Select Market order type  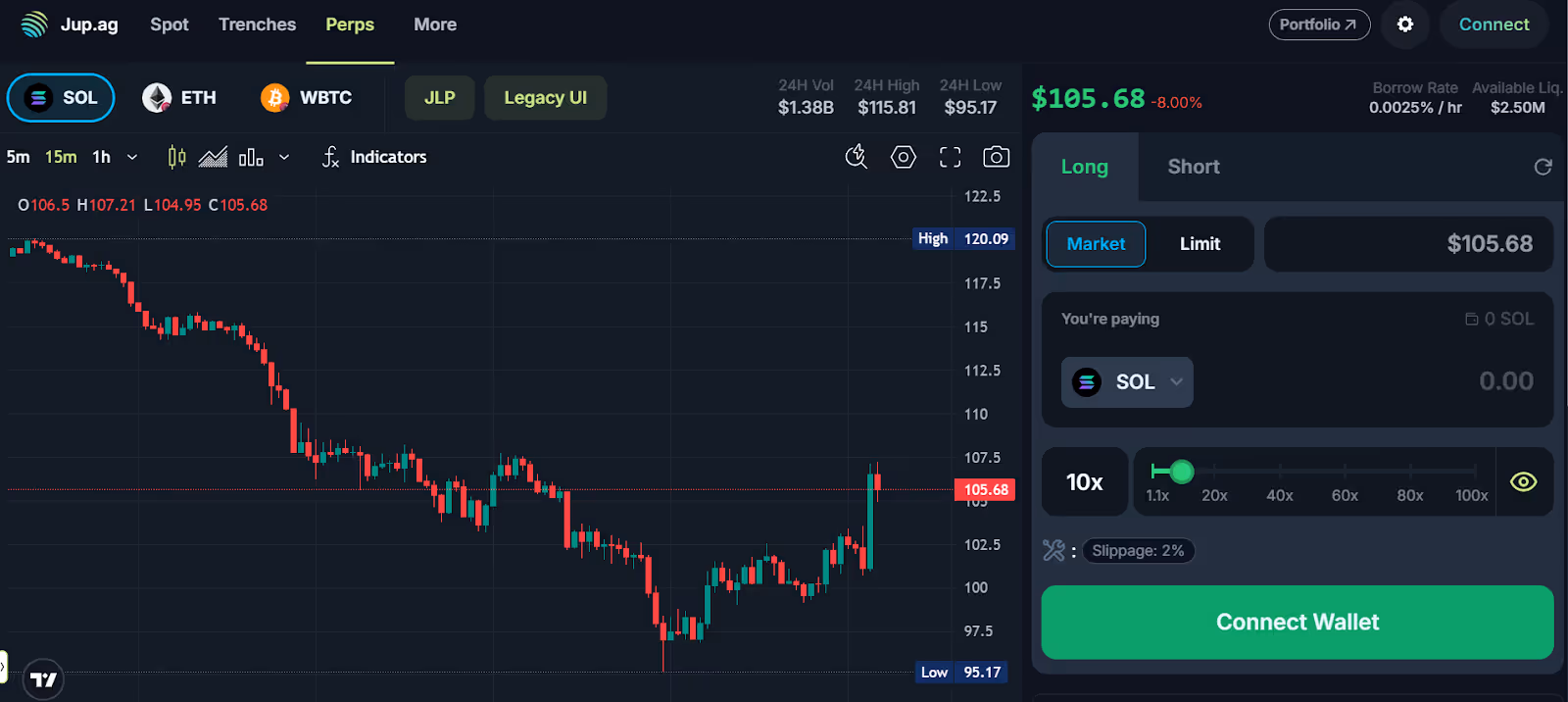1096,244
